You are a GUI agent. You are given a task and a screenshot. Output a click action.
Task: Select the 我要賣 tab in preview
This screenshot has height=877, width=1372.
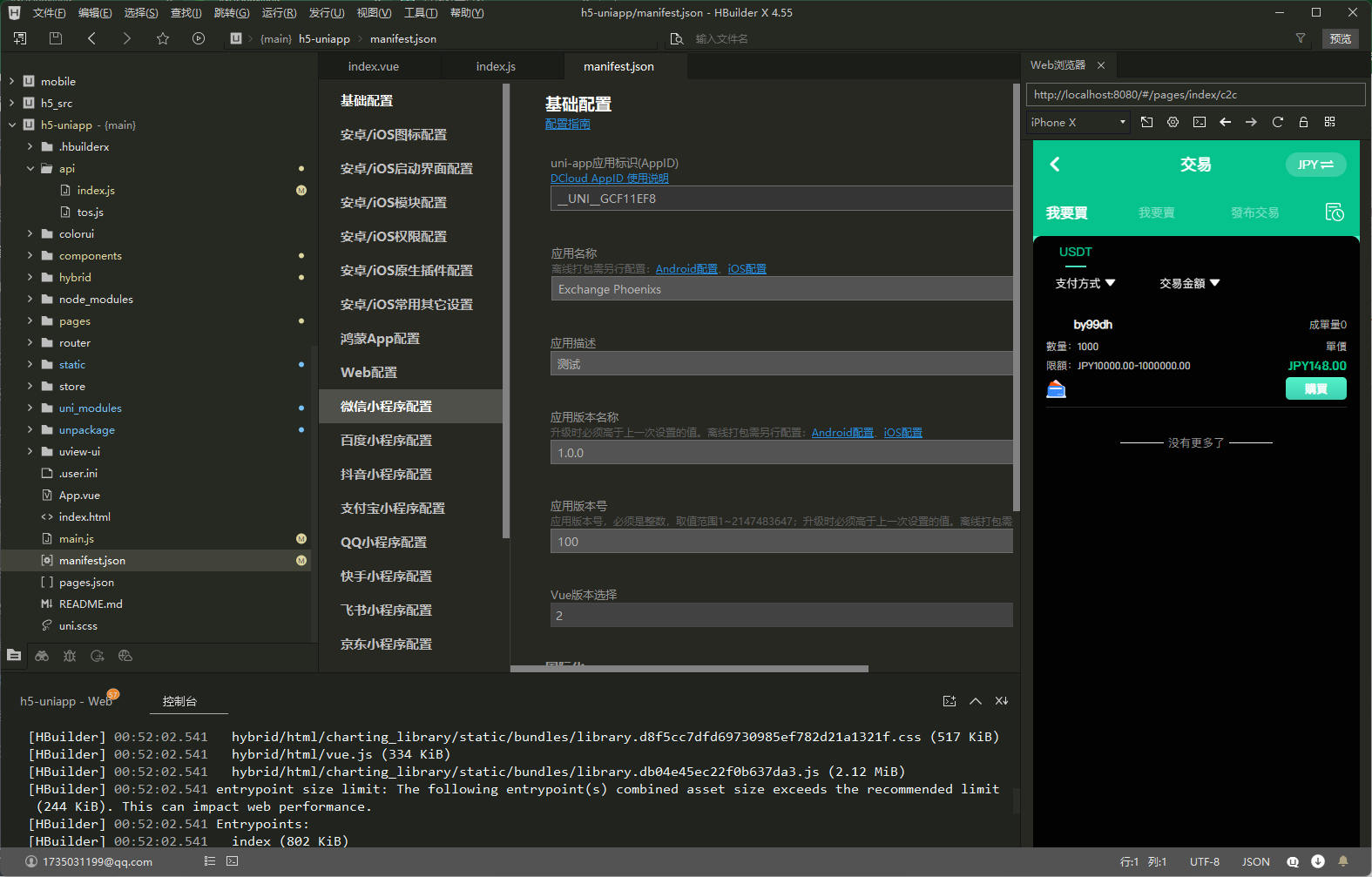pyautogui.click(x=1156, y=213)
